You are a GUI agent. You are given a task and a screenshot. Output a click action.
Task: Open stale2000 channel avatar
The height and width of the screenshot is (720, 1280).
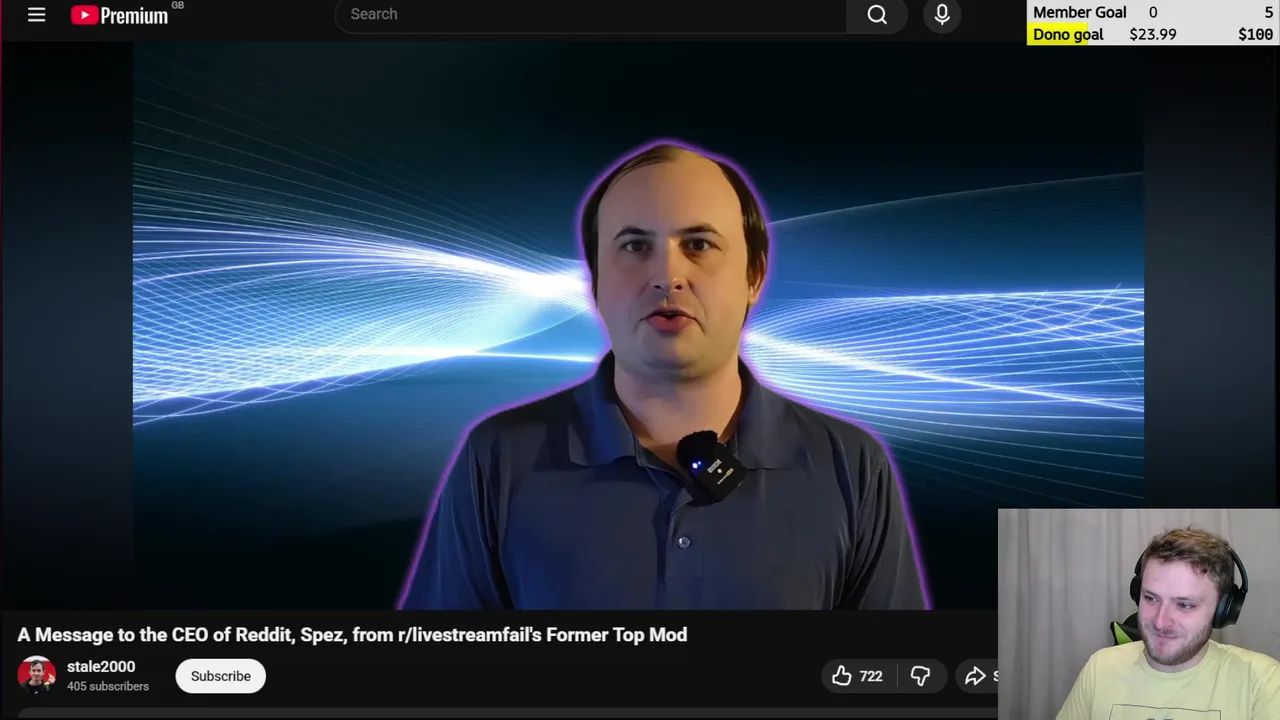(x=37, y=675)
